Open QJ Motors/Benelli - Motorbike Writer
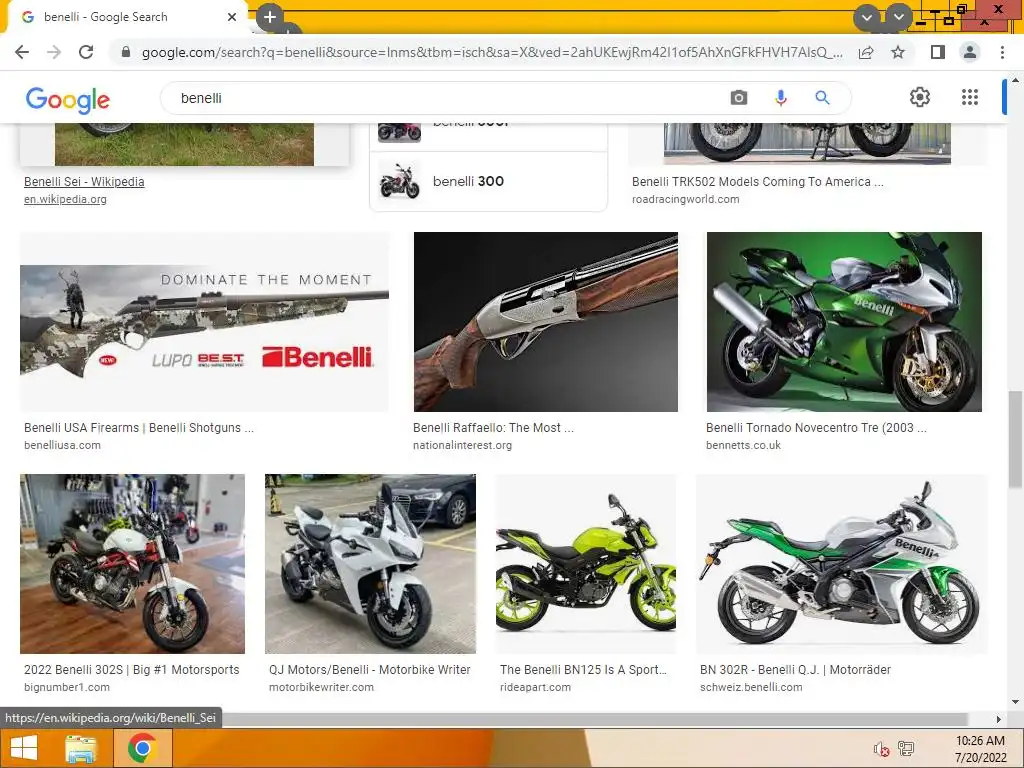The height and width of the screenshot is (768, 1024). pyautogui.click(x=370, y=669)
